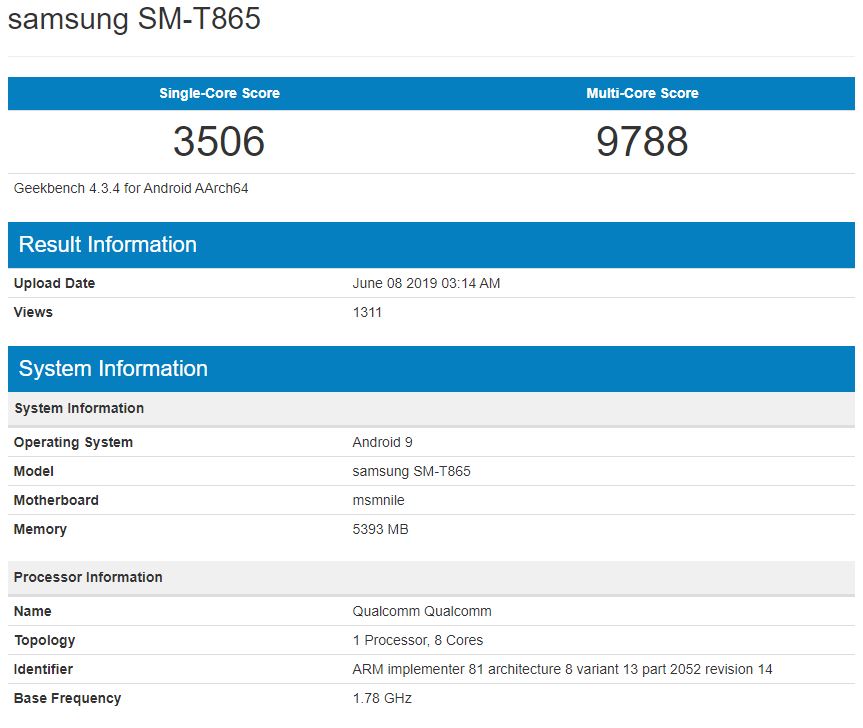Viewport: 863px width, 728px height.
Task: Click the Result Information section header
Action: point(108,245)
